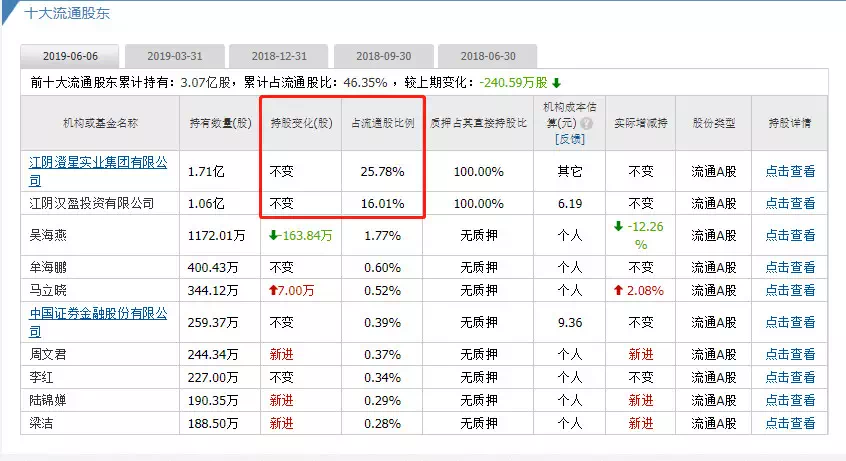Click the 占流通股比例 column header
846x461 pixels.
pyautogui.click(x=382, y=123)
